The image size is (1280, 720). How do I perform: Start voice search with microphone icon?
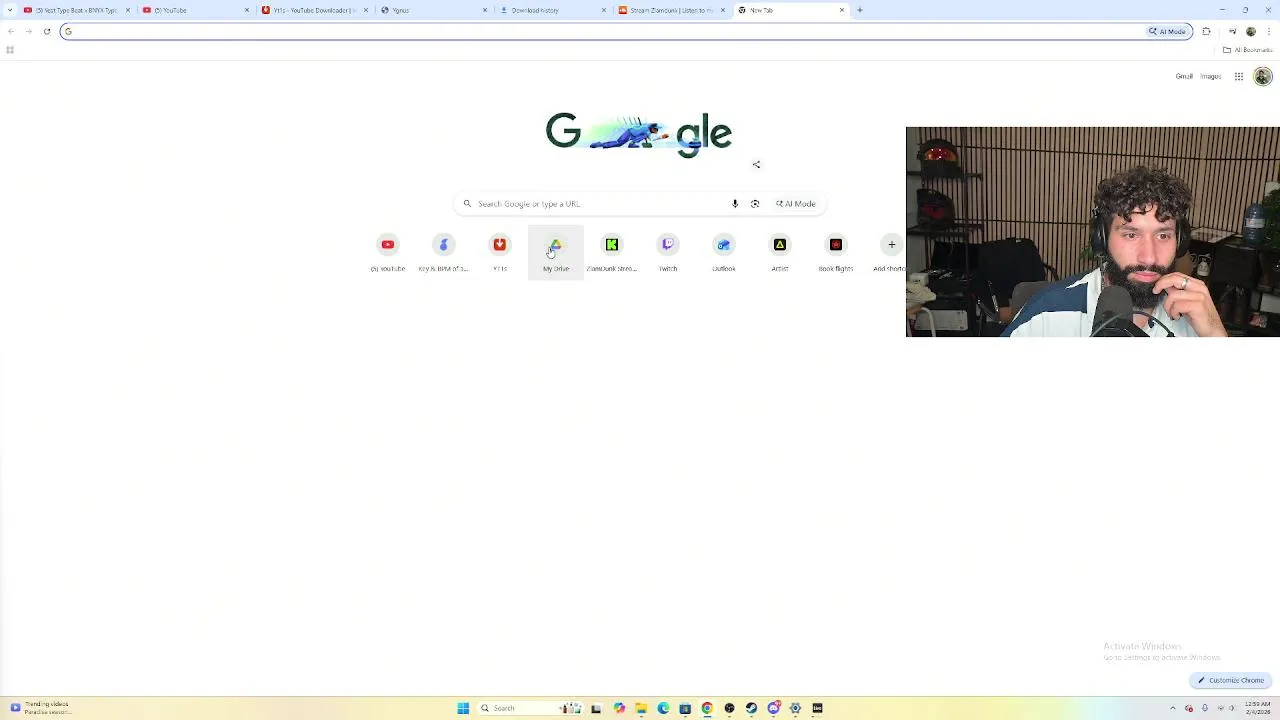click(x=735, y=204)
